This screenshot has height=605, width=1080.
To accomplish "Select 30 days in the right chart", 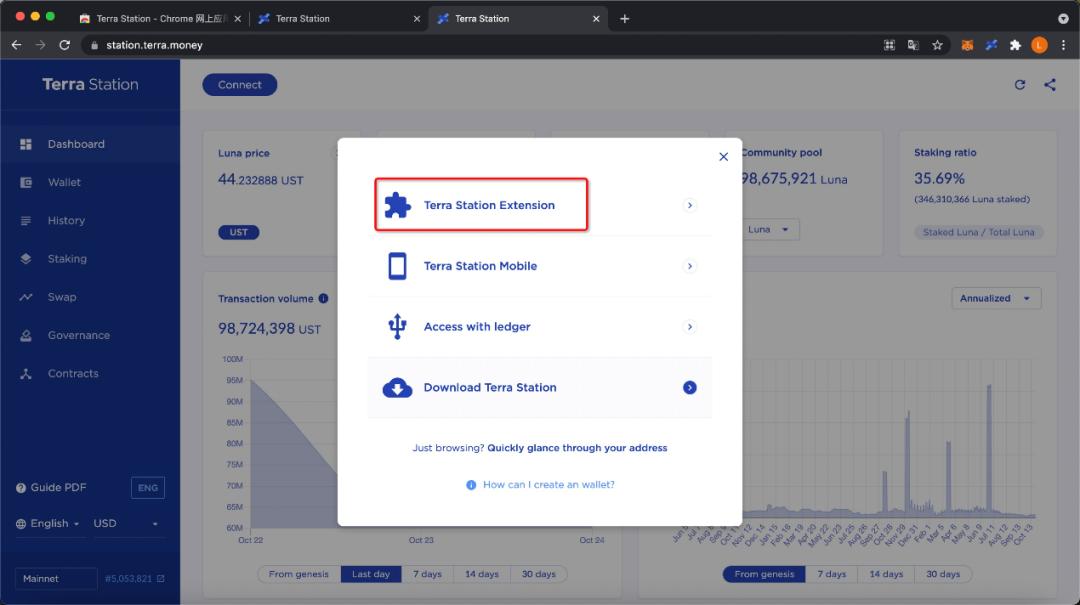I will pos(943,574).
